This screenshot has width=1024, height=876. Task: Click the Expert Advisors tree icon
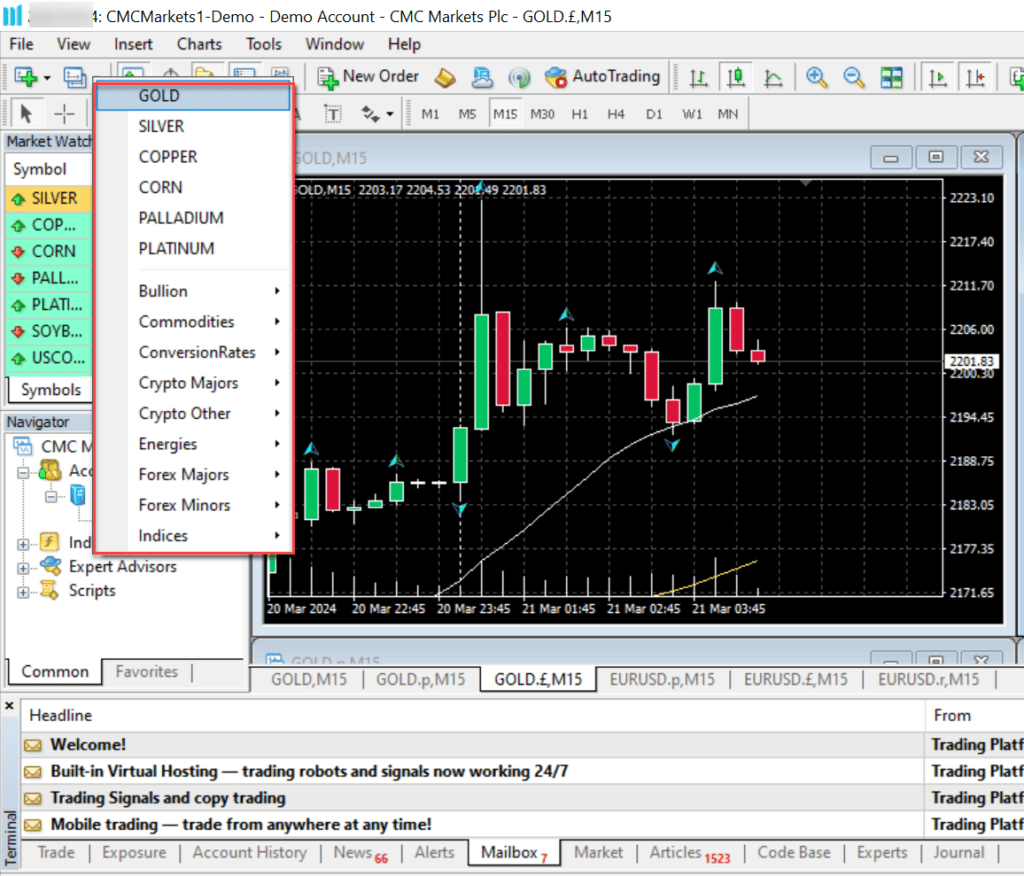point(50,566)
